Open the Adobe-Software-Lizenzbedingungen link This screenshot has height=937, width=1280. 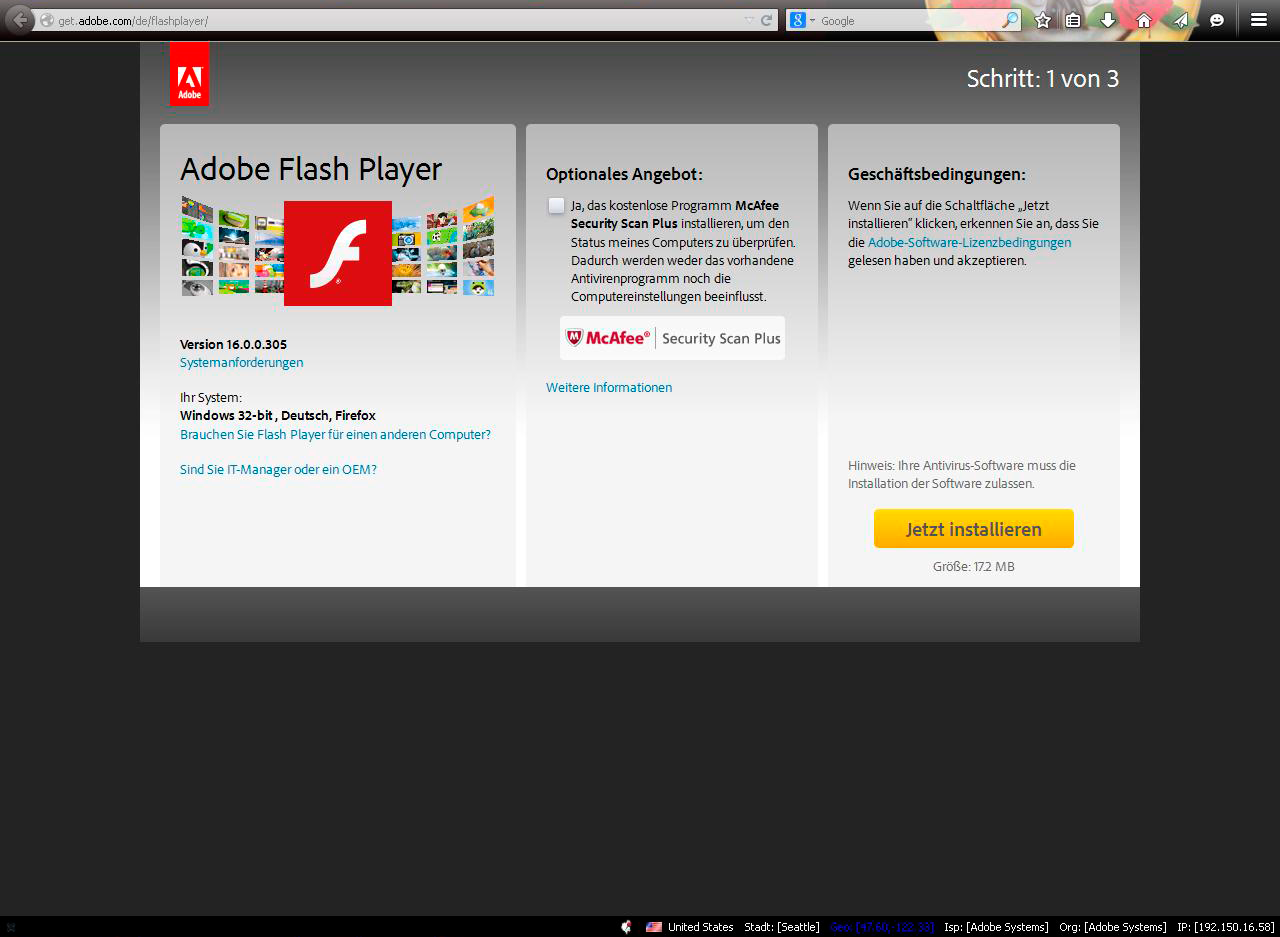click(x=969, y=242)
